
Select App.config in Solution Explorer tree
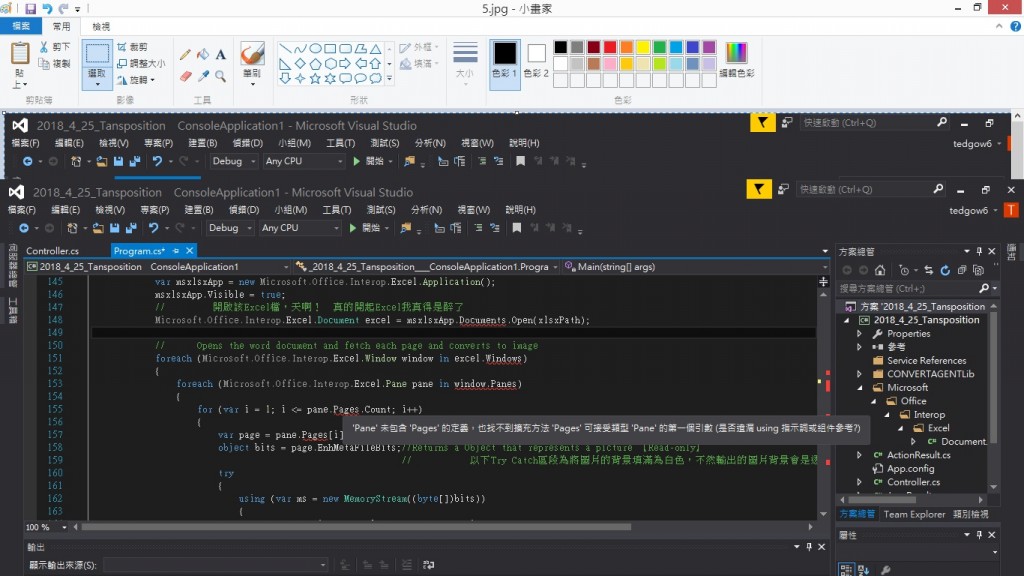point(910,469)
